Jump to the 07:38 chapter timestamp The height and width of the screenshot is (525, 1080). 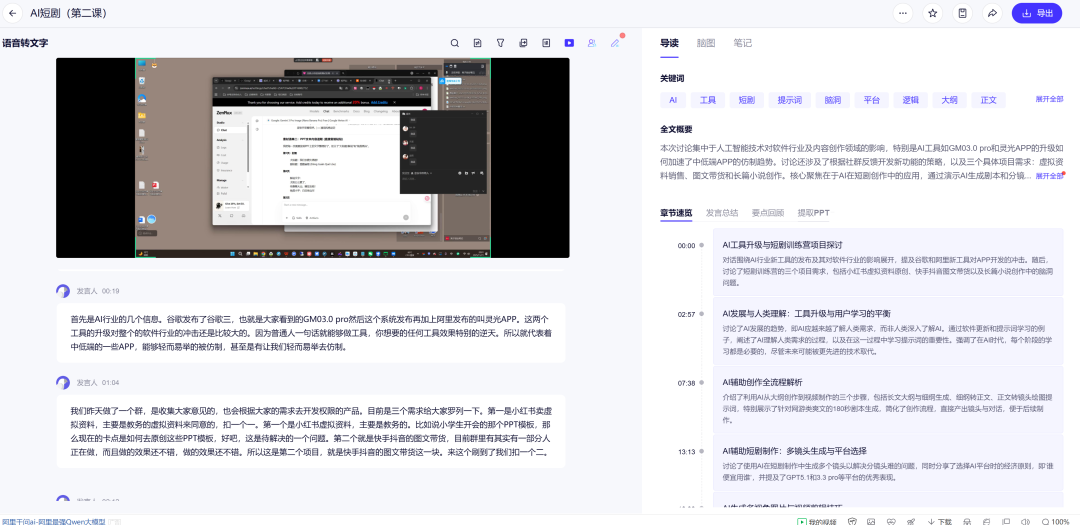[x=686, y=382]
